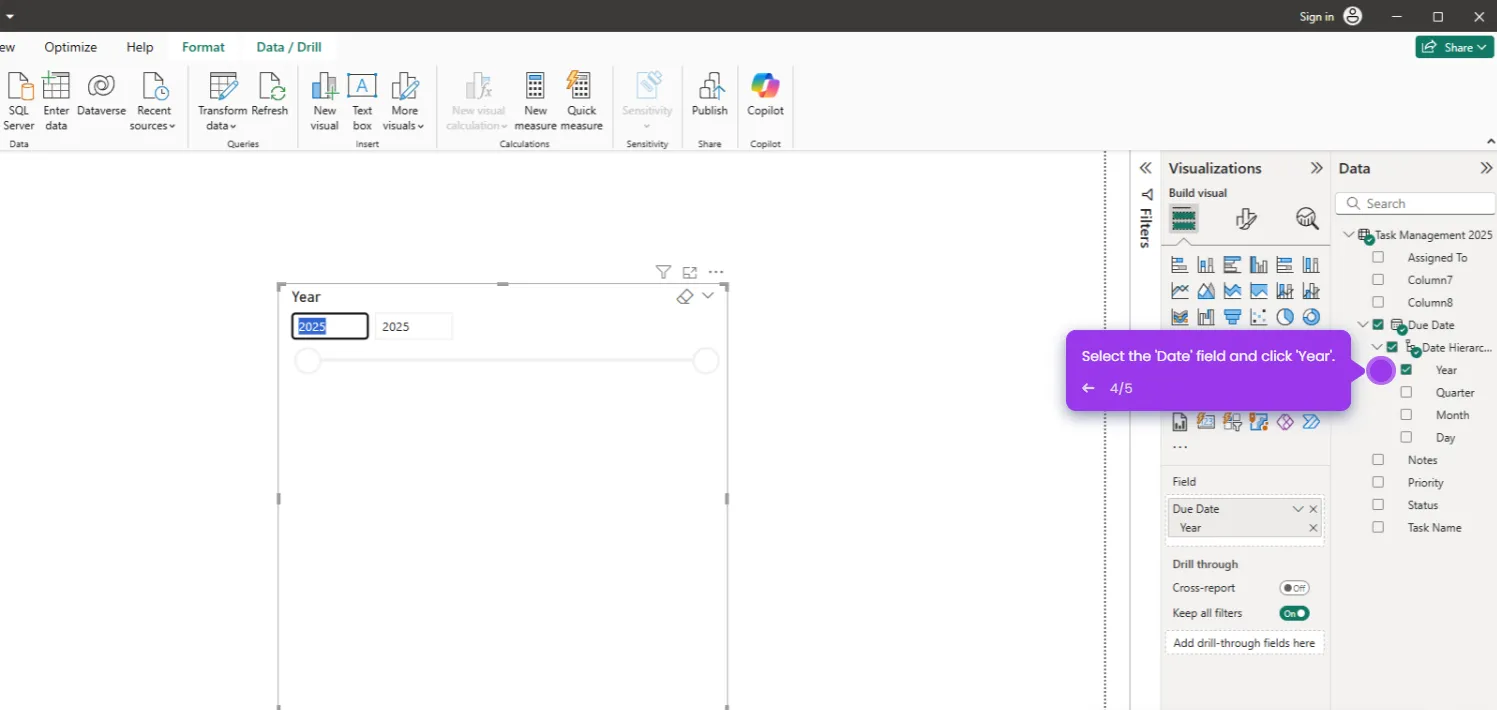The width and height of the screenshot is (1497, 710).
Task: Create a New measure
Action: click(x=535, y=101)
